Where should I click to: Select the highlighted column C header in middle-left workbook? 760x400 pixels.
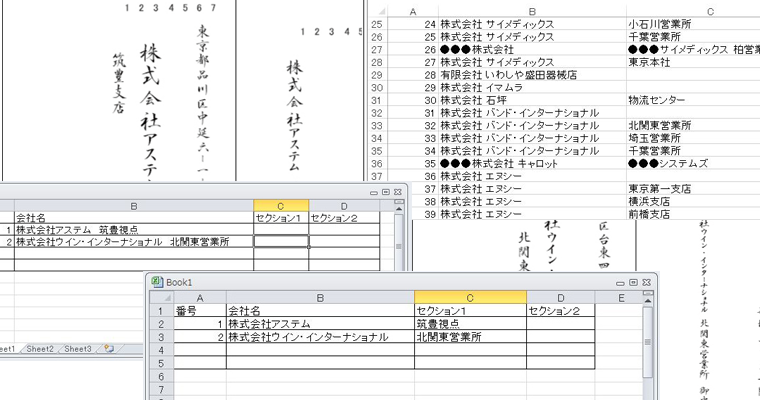(x=281, y=206)
